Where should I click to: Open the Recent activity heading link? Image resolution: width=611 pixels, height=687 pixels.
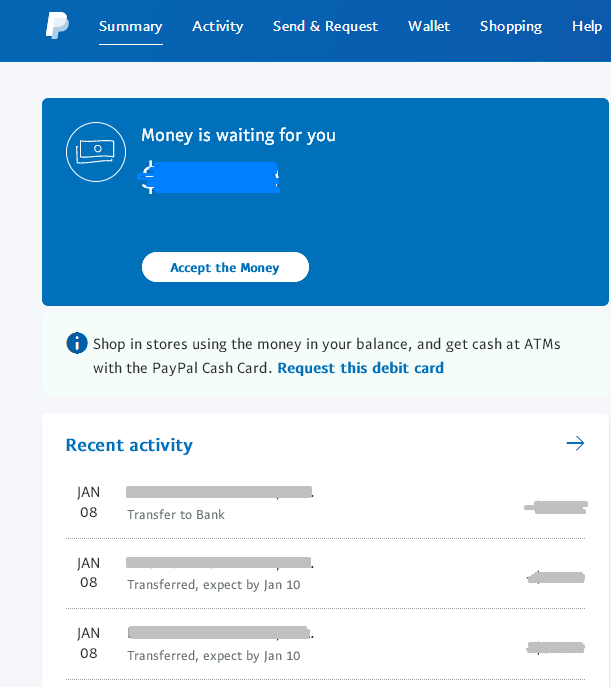point(129,445)
